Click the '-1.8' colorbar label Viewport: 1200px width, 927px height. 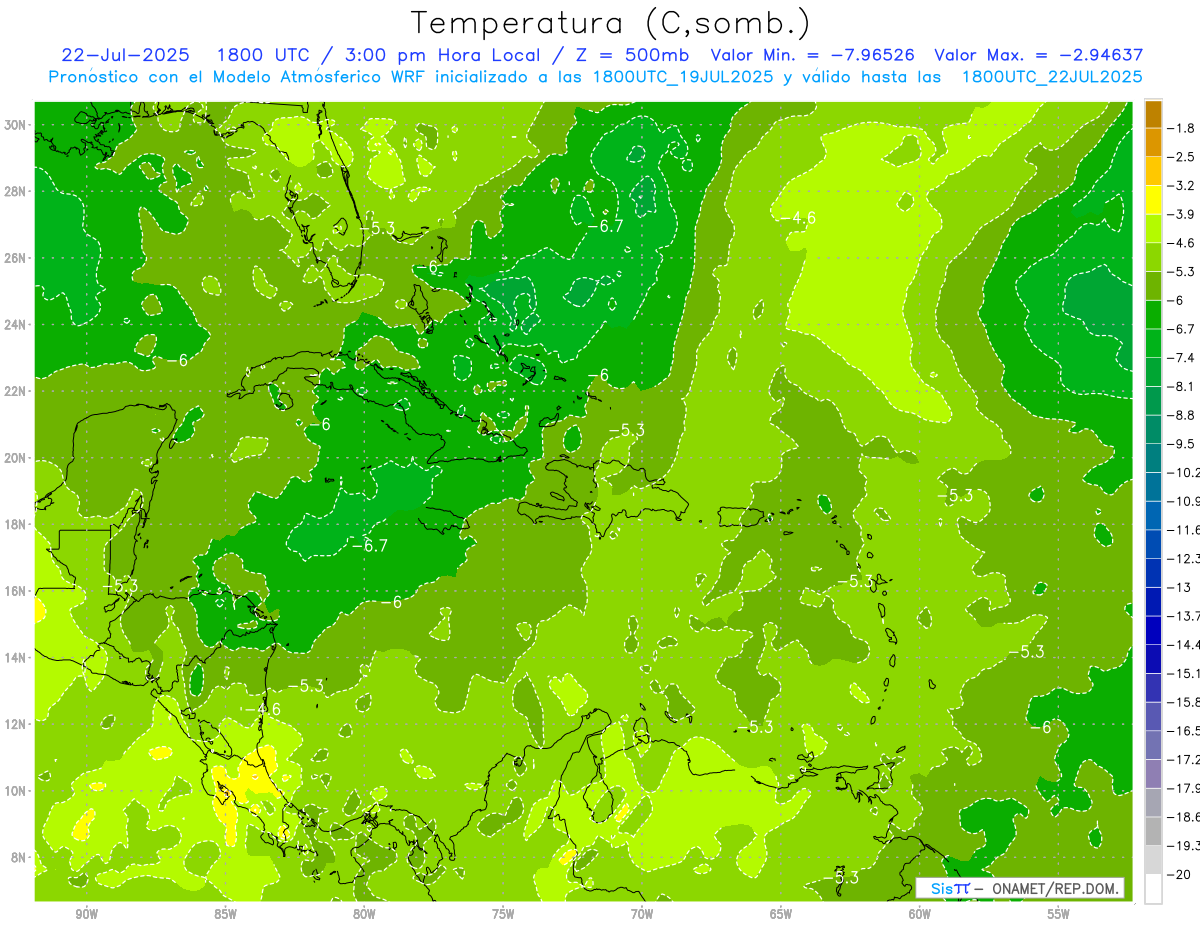pyautogui.click(x=1183, y=128)
